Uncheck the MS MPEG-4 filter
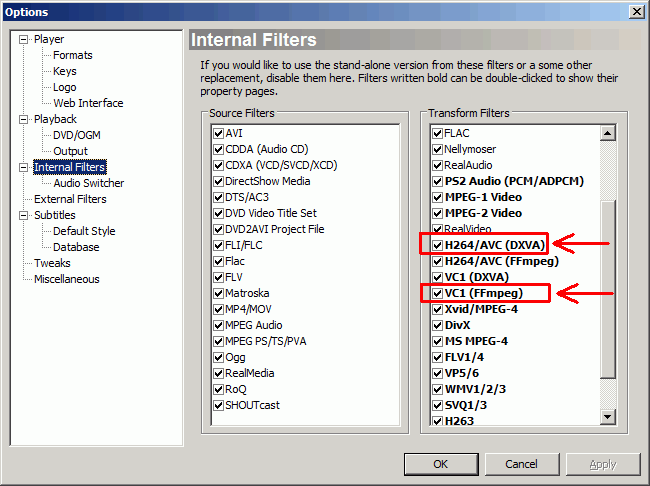Viewport: 650px width, 486px height. (437, 342)
